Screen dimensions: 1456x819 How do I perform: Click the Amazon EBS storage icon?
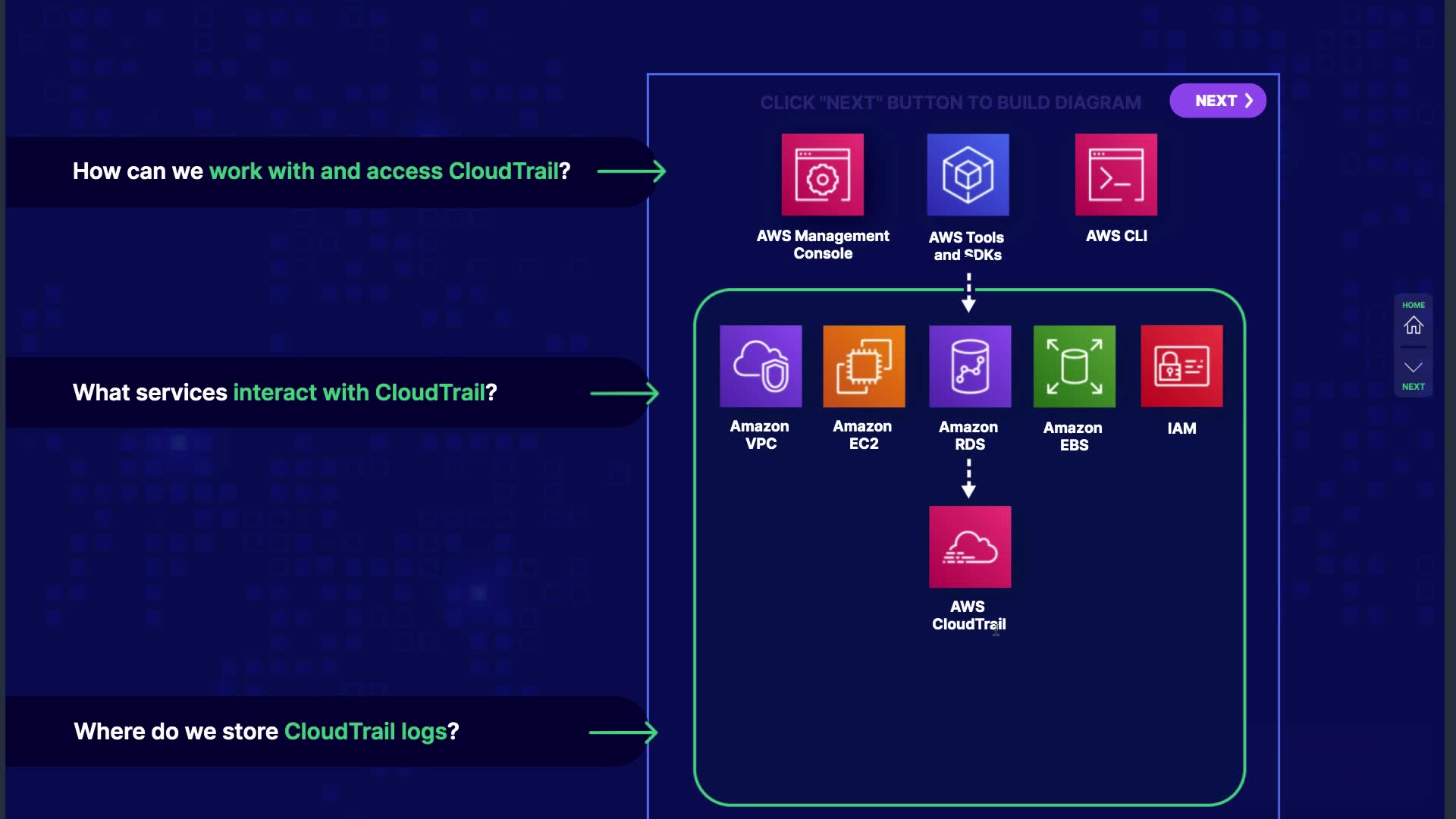[1074, 366]
